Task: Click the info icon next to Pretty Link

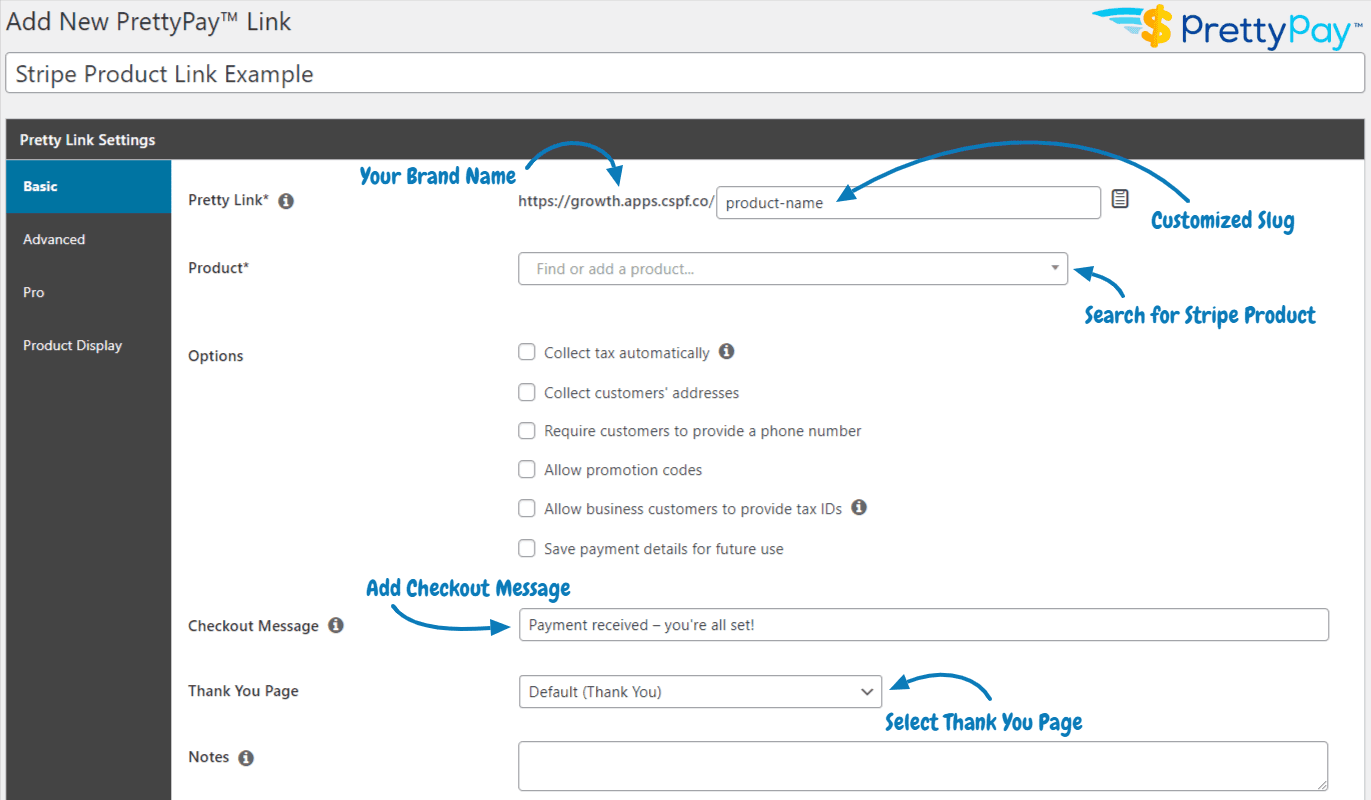Action: coord(286,200)
